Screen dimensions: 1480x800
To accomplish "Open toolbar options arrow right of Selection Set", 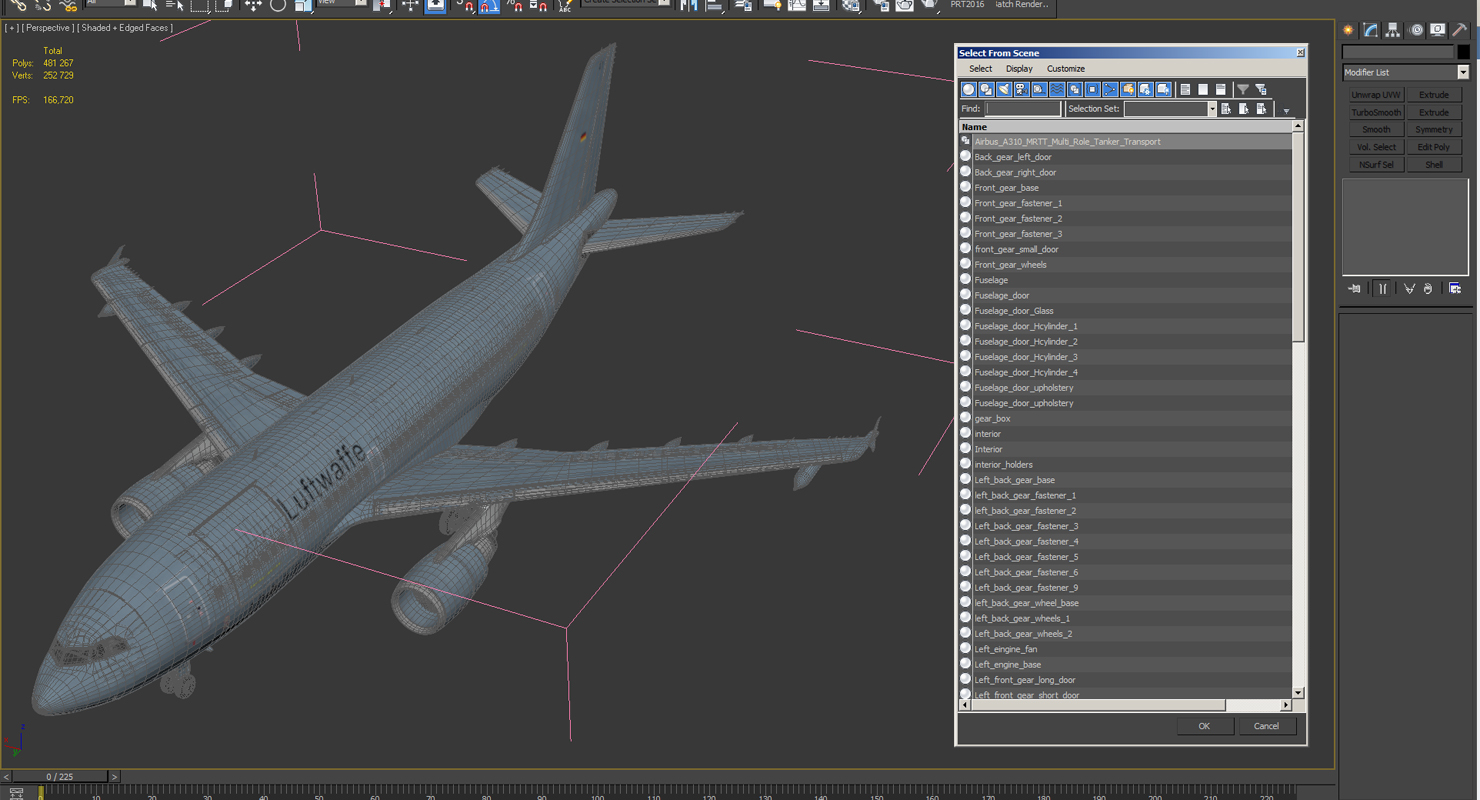I will (x=1287, y=111).
